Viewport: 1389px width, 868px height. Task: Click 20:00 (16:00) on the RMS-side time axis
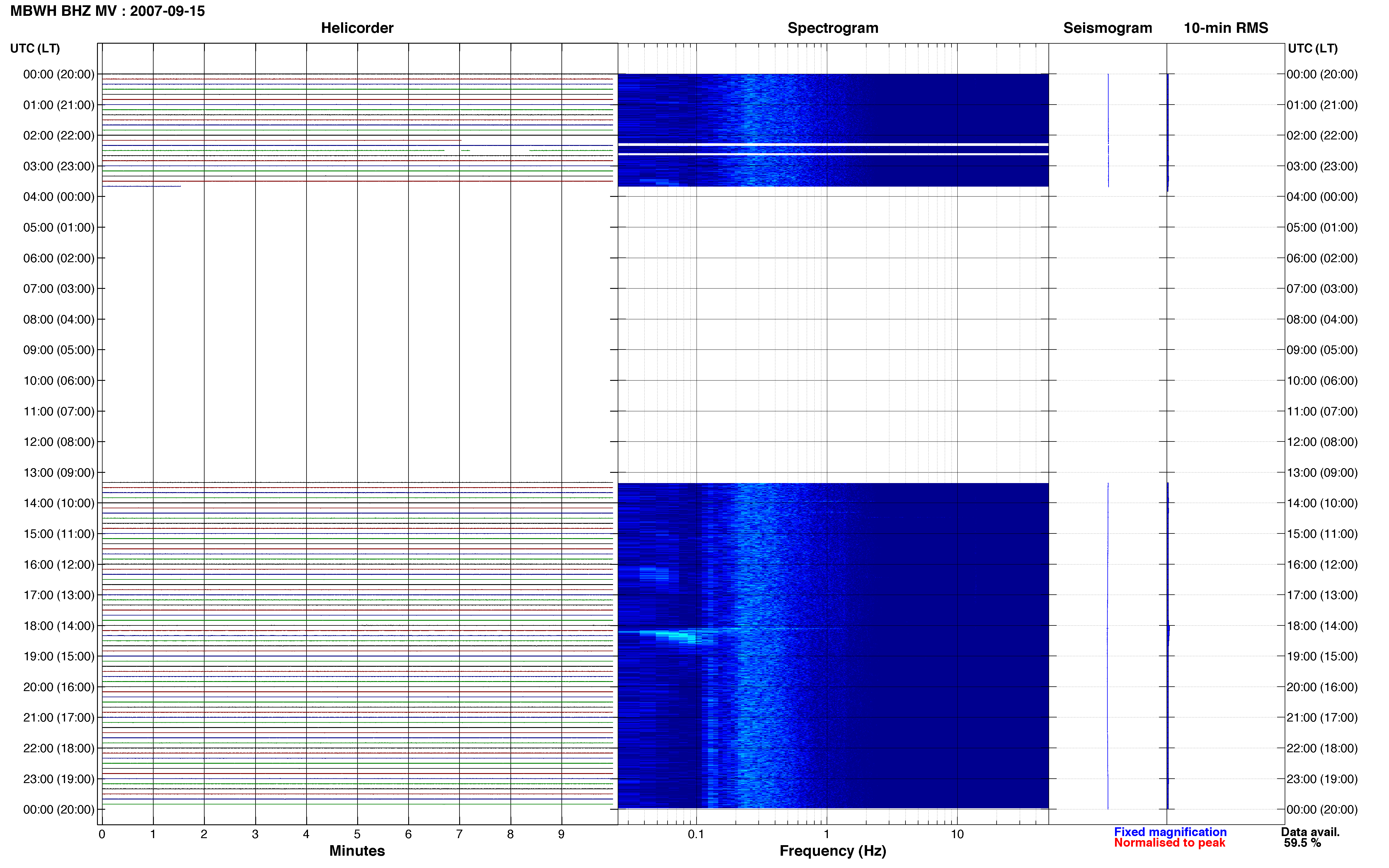(1322, 687)
